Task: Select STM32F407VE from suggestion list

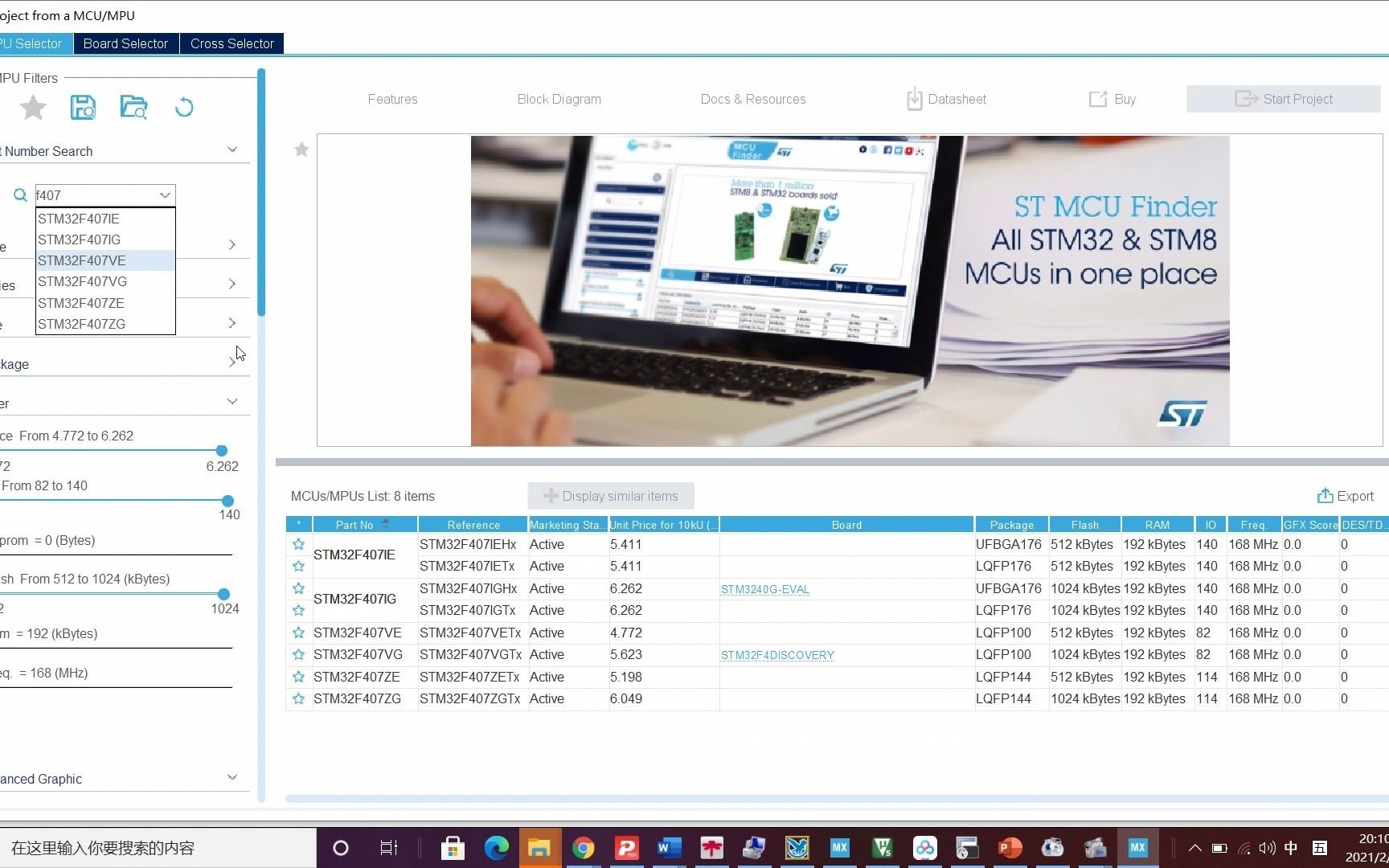Action: point(105,260)
